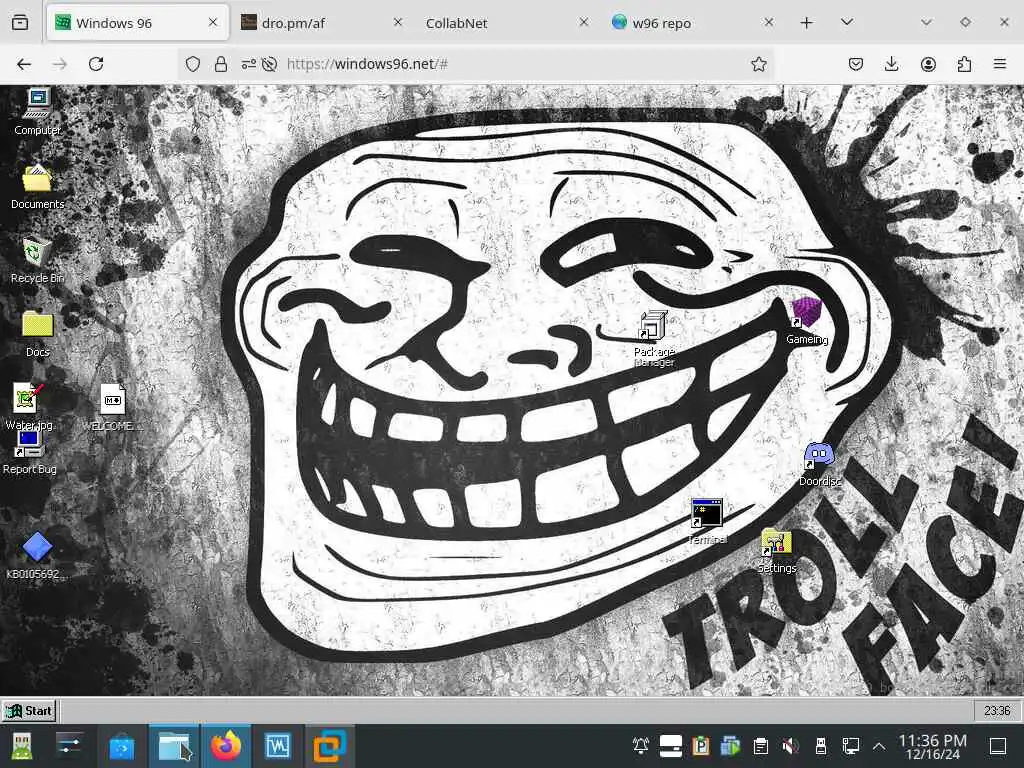Open the Computer desktop icon
The width and height of the screenshot is (1024, 768).
click(37, 111)
